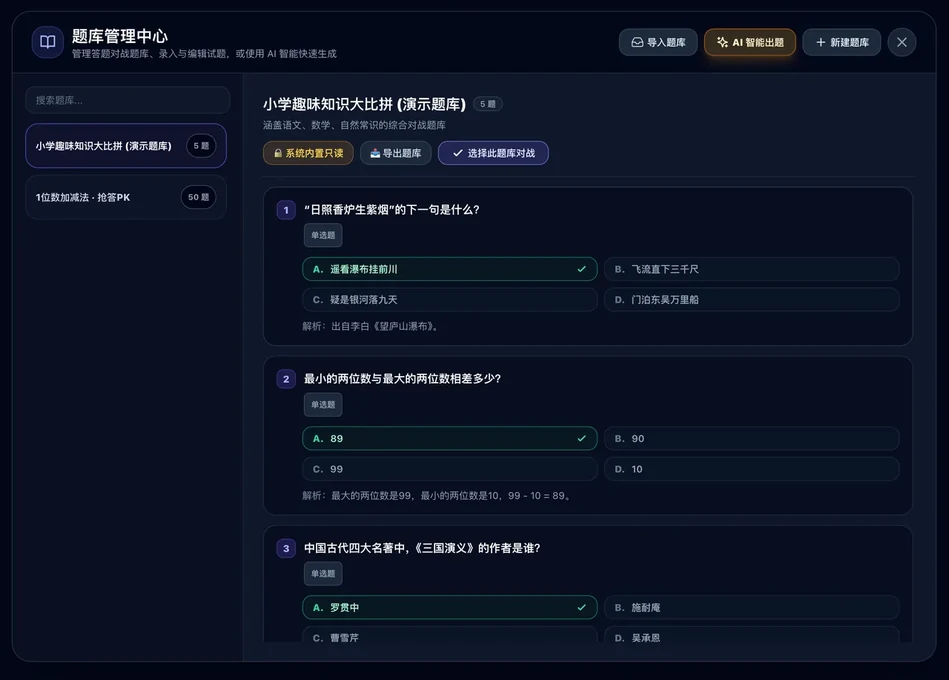The image size is (949, 680).
Task: Click question number 1 badge
Action: pyautogui.click(x=286, y=210)
